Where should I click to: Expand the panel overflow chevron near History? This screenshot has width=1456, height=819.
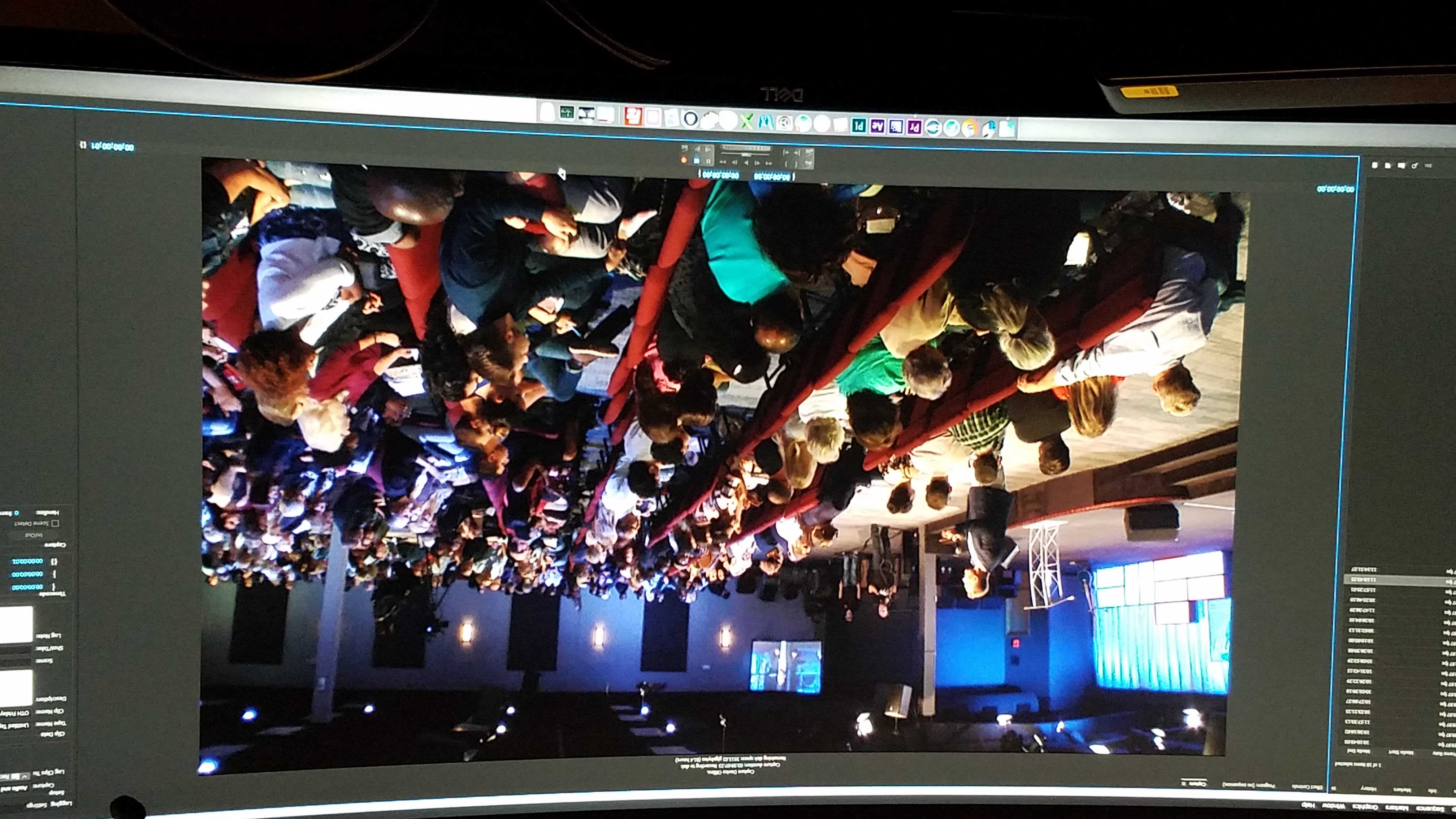(x=1333, y=788)
